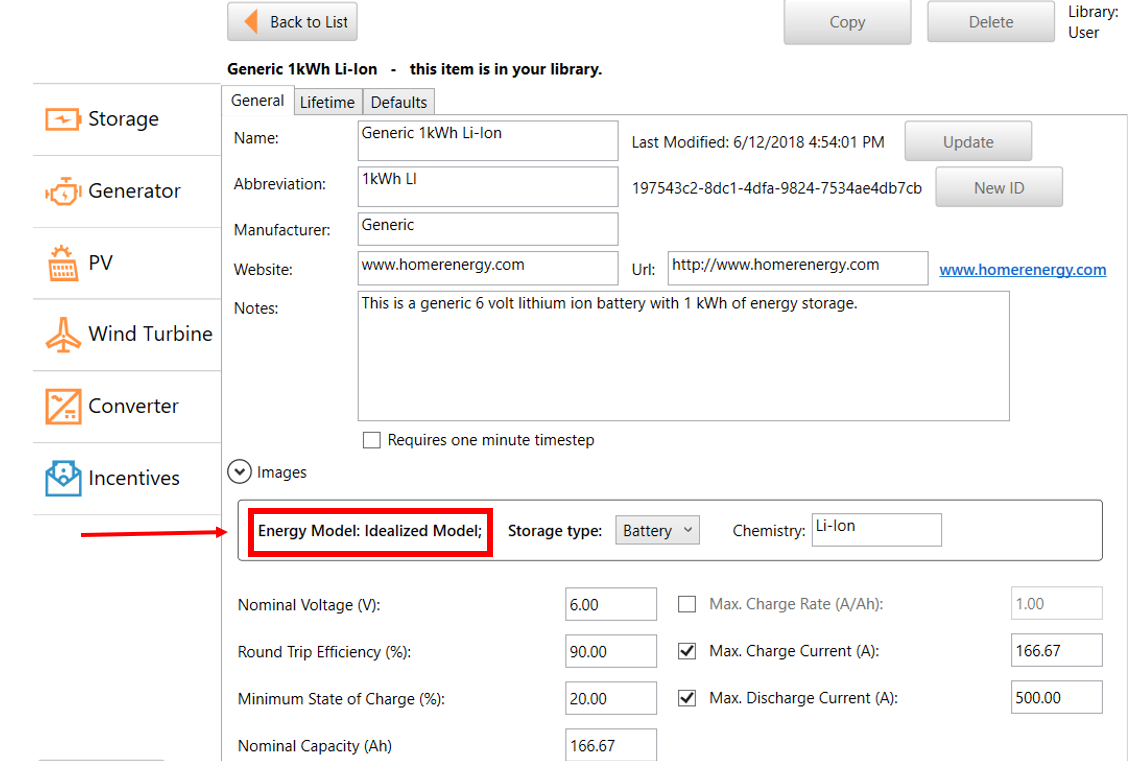Open the Incentives envelope icon

click(x=62, y=478)
